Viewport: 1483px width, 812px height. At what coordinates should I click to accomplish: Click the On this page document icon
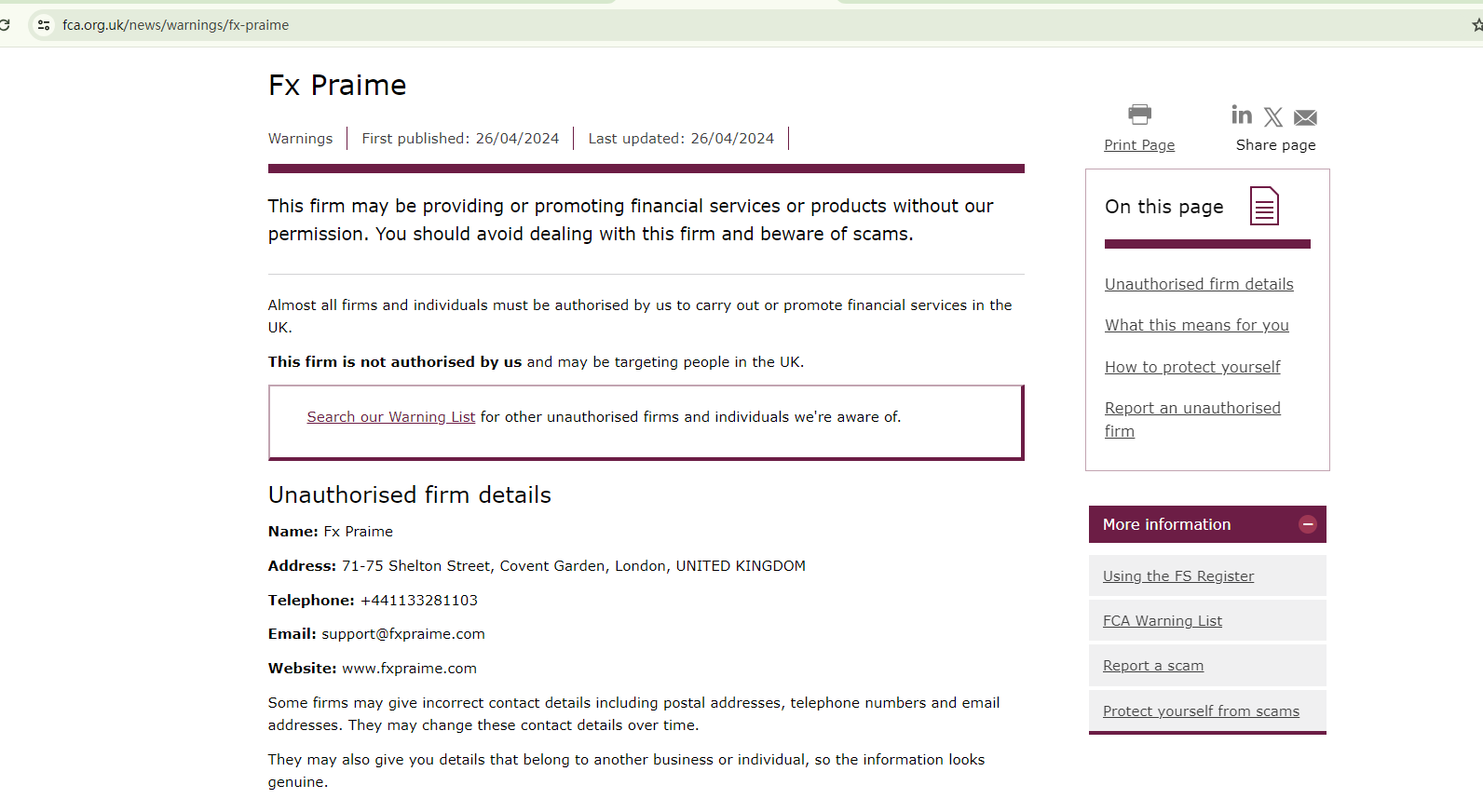pyautogui.click(x=1264, y=207)
